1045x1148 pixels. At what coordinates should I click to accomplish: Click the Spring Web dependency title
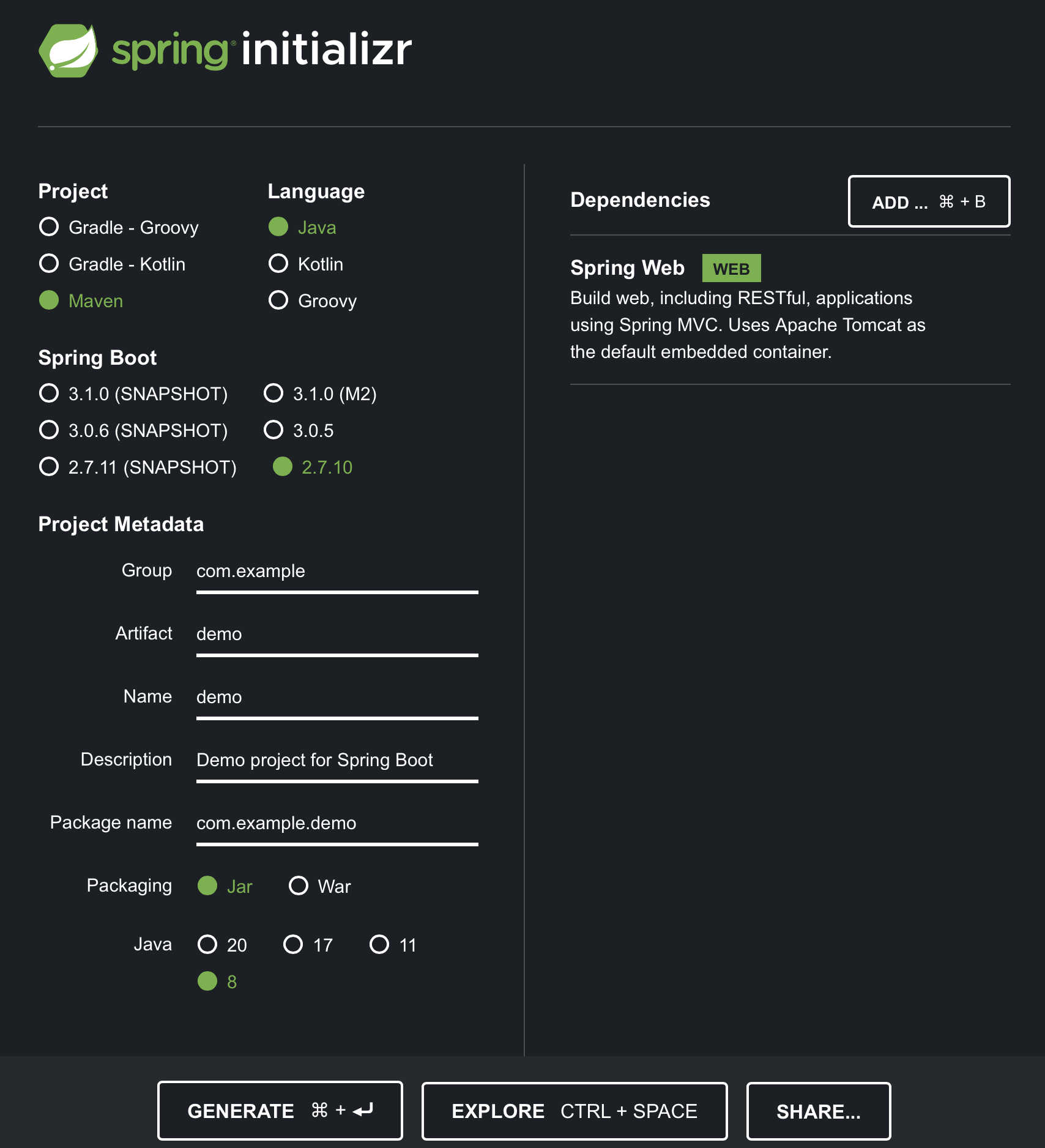tap(627, 268)
